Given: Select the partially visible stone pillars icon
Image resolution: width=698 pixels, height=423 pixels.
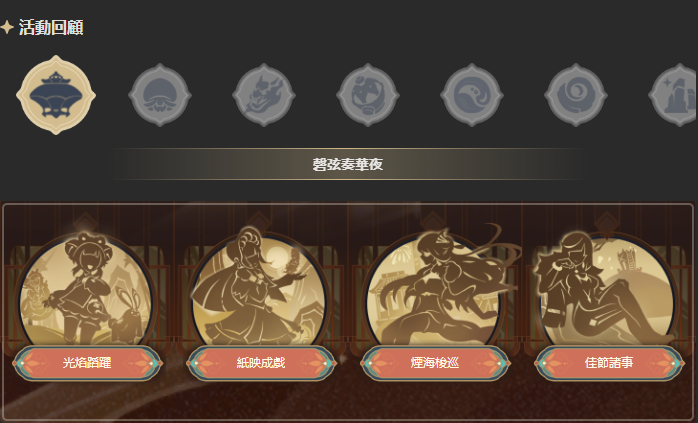Looking at the screenshot, I should coord(673,95).
